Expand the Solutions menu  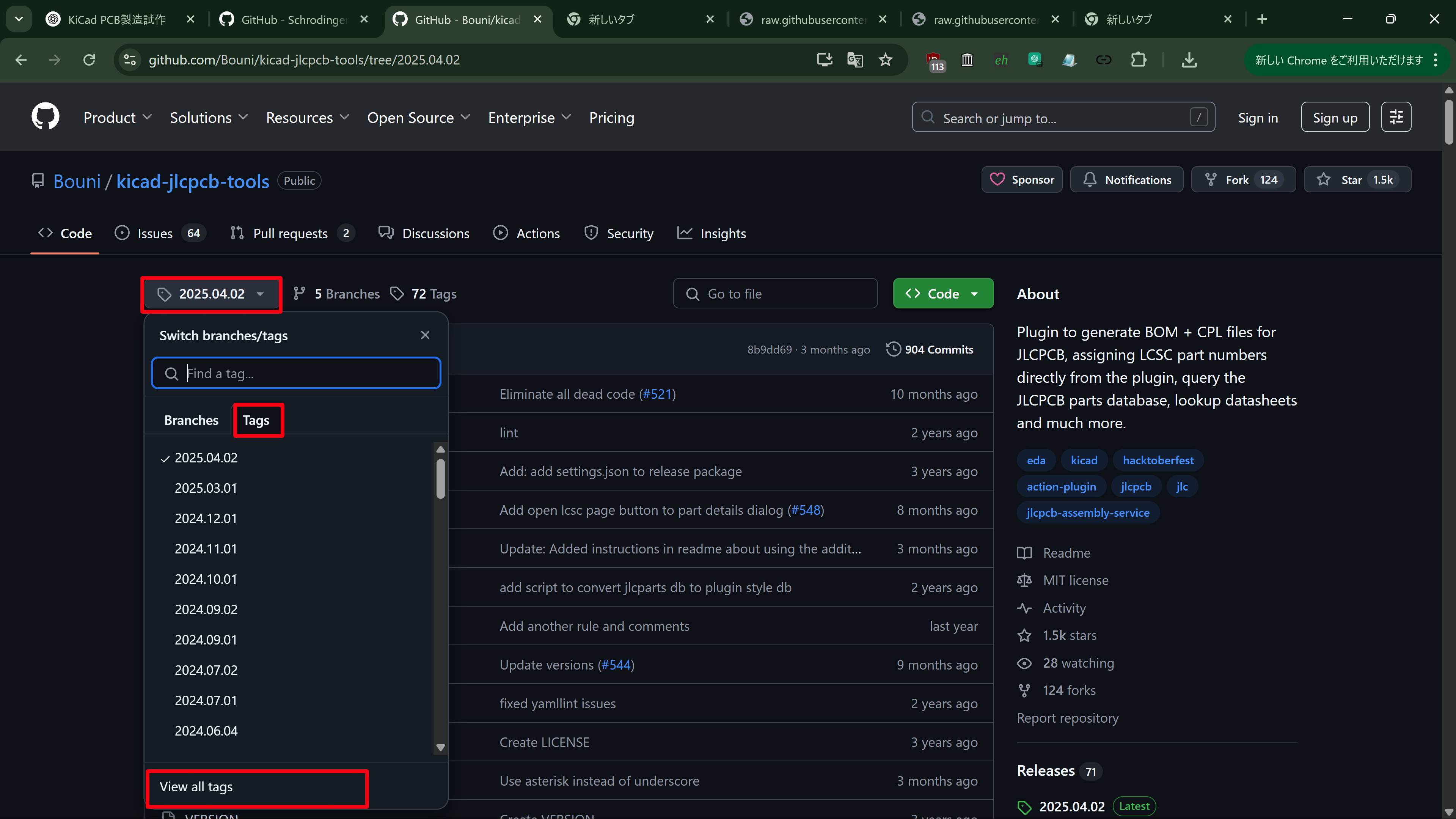click(x=209, y=118)
